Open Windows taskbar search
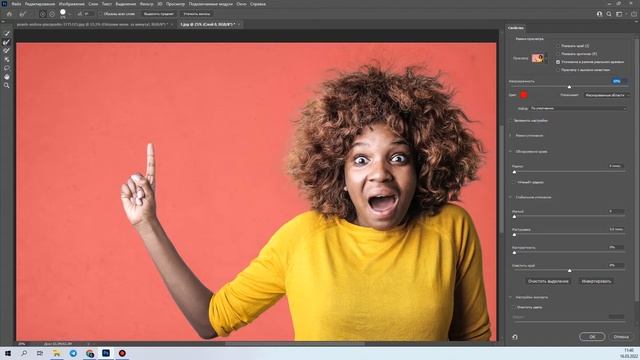Screen dimensions: 640x360 tap(24, 353)
